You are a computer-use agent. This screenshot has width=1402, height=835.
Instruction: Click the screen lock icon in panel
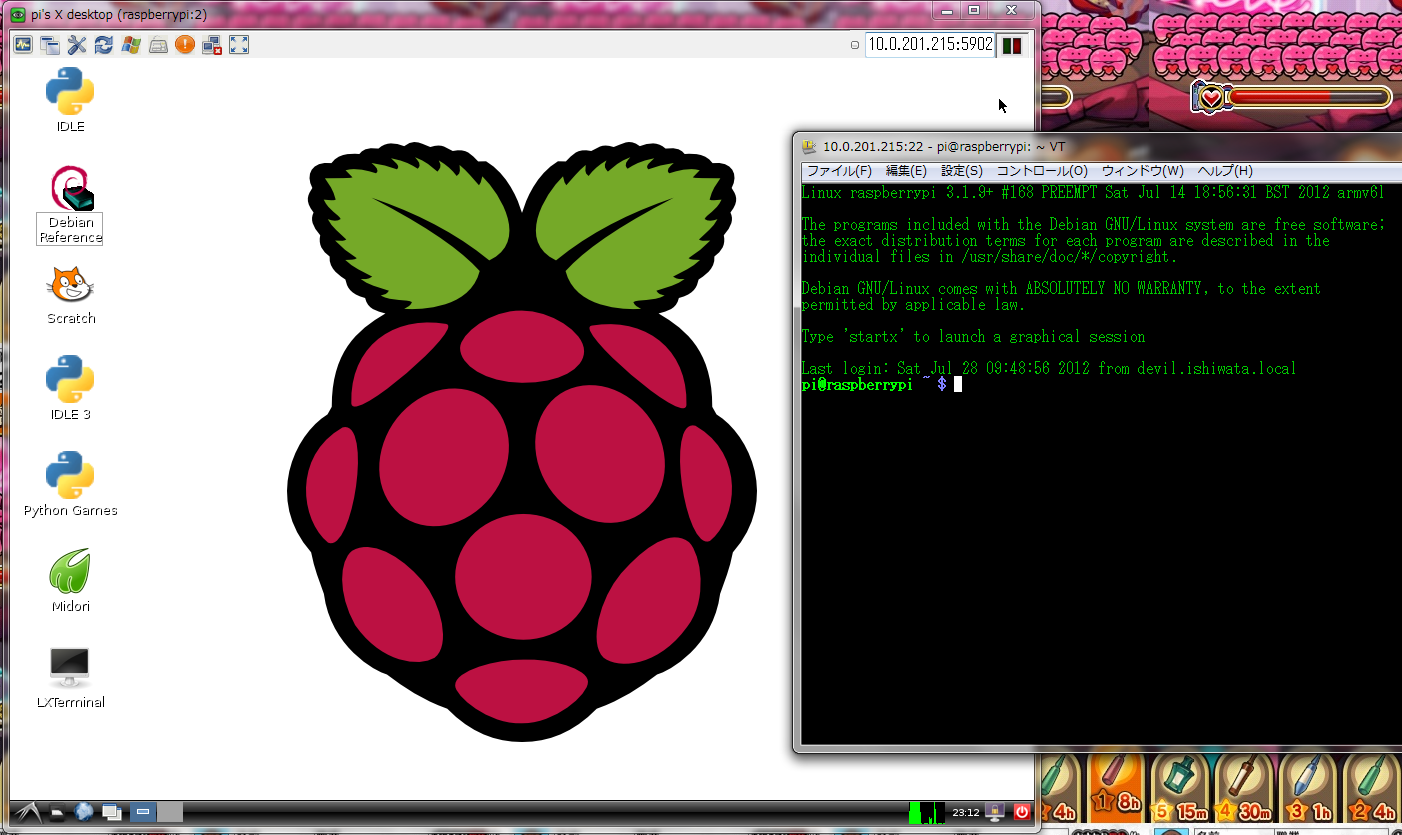995,812
